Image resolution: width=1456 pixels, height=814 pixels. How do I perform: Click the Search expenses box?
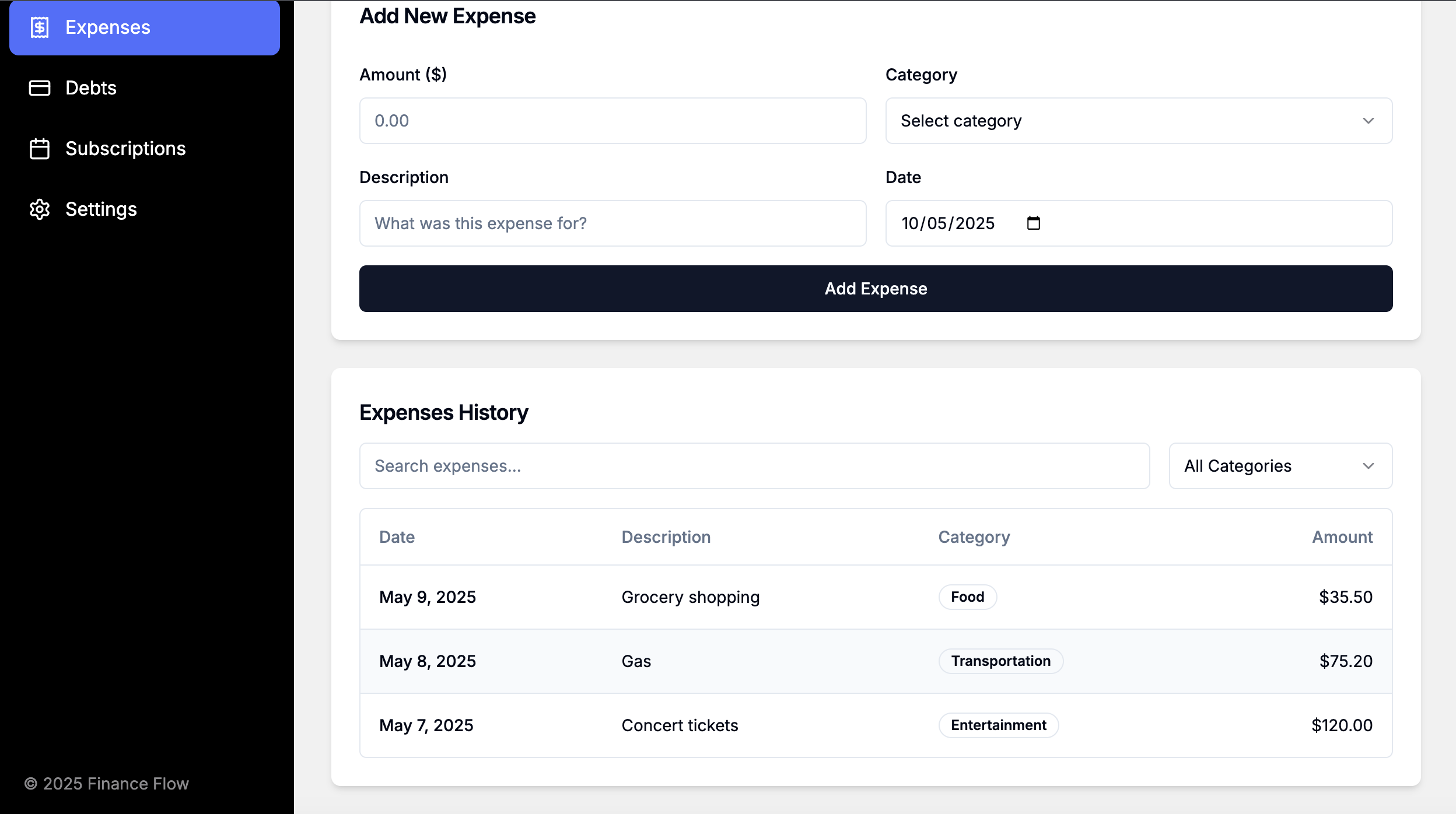[x=754, y=466]
